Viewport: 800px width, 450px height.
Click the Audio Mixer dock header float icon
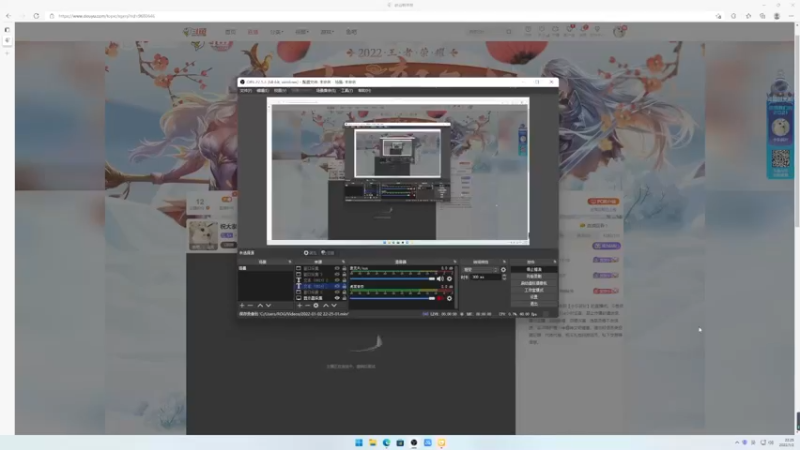click(455, 262)
